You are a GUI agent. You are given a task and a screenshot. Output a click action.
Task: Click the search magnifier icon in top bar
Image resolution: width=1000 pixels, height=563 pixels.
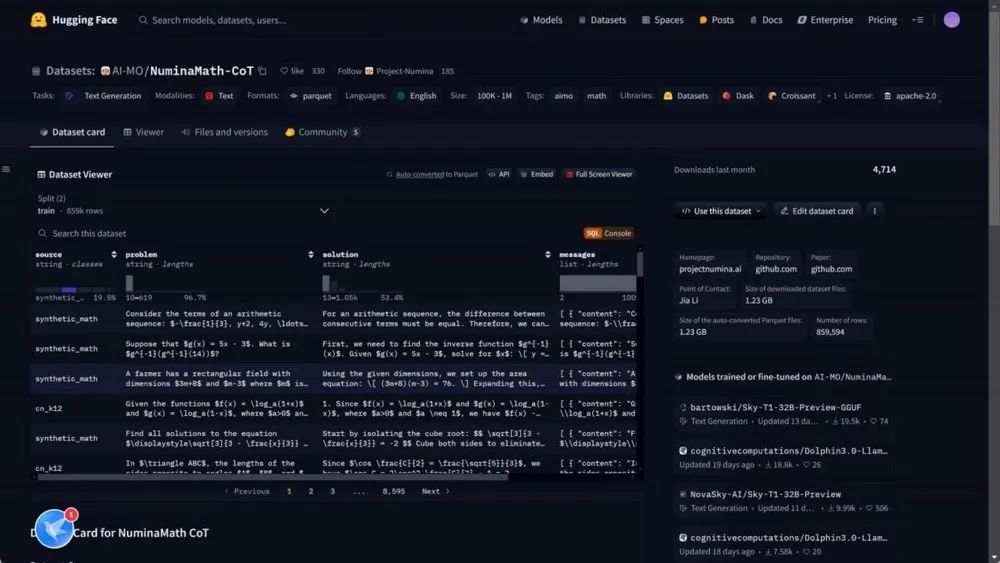pos(143,20)
